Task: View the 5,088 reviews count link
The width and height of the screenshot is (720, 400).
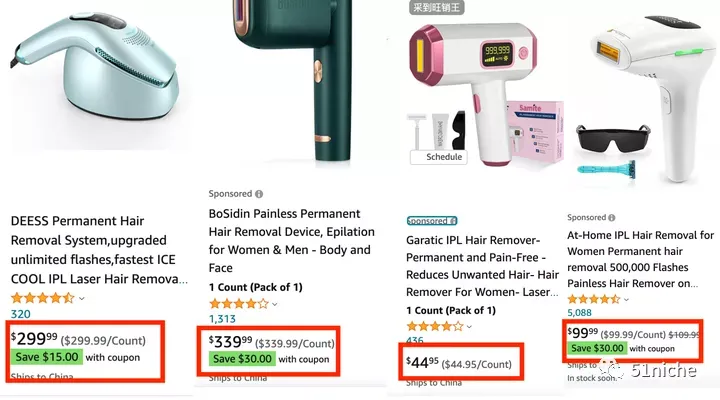Action: pyautogui.click(x=579, y=313)
